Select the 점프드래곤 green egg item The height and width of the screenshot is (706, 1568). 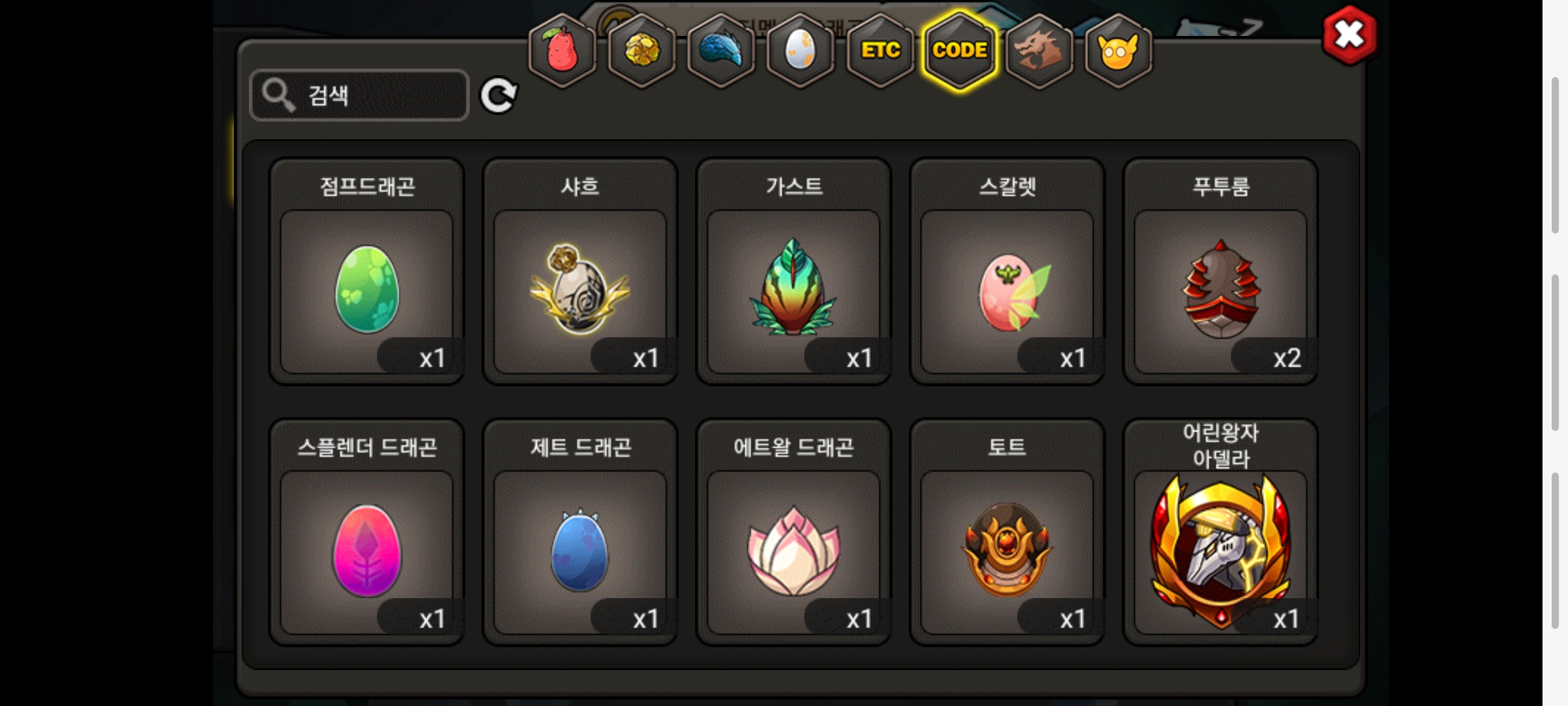click(x=367, y=271)
